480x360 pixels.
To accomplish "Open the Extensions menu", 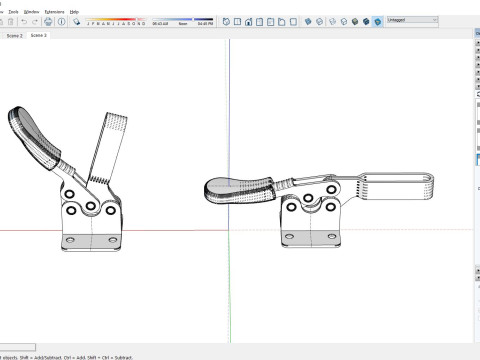I will tap(54, 12).
